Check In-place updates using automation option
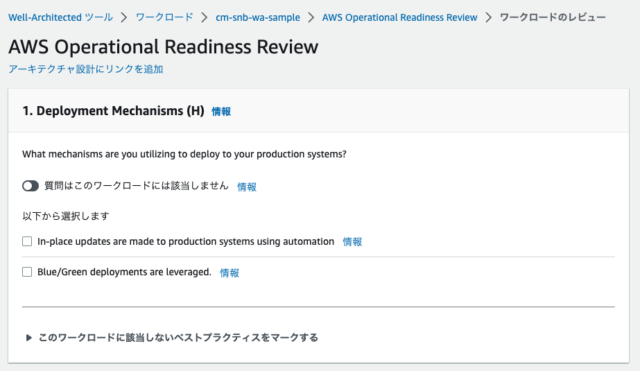Image resolution: width=640 pixels, height=371 pixels. [27, 241]
